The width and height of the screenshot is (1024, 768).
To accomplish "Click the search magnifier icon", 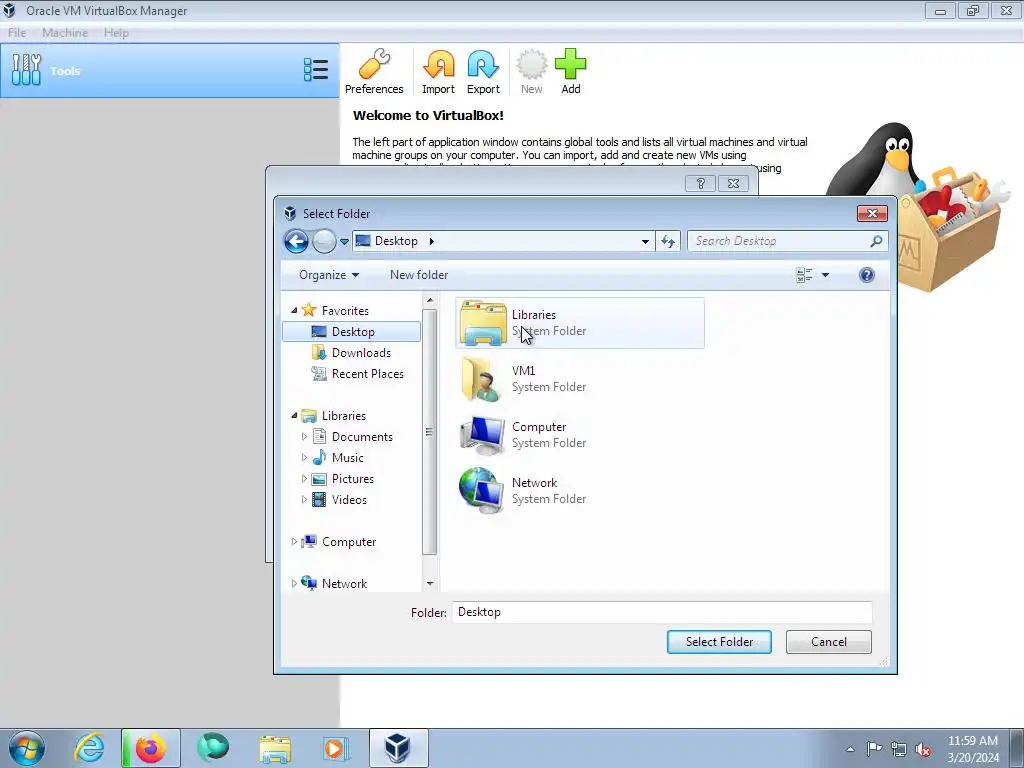I will (876, 241).
